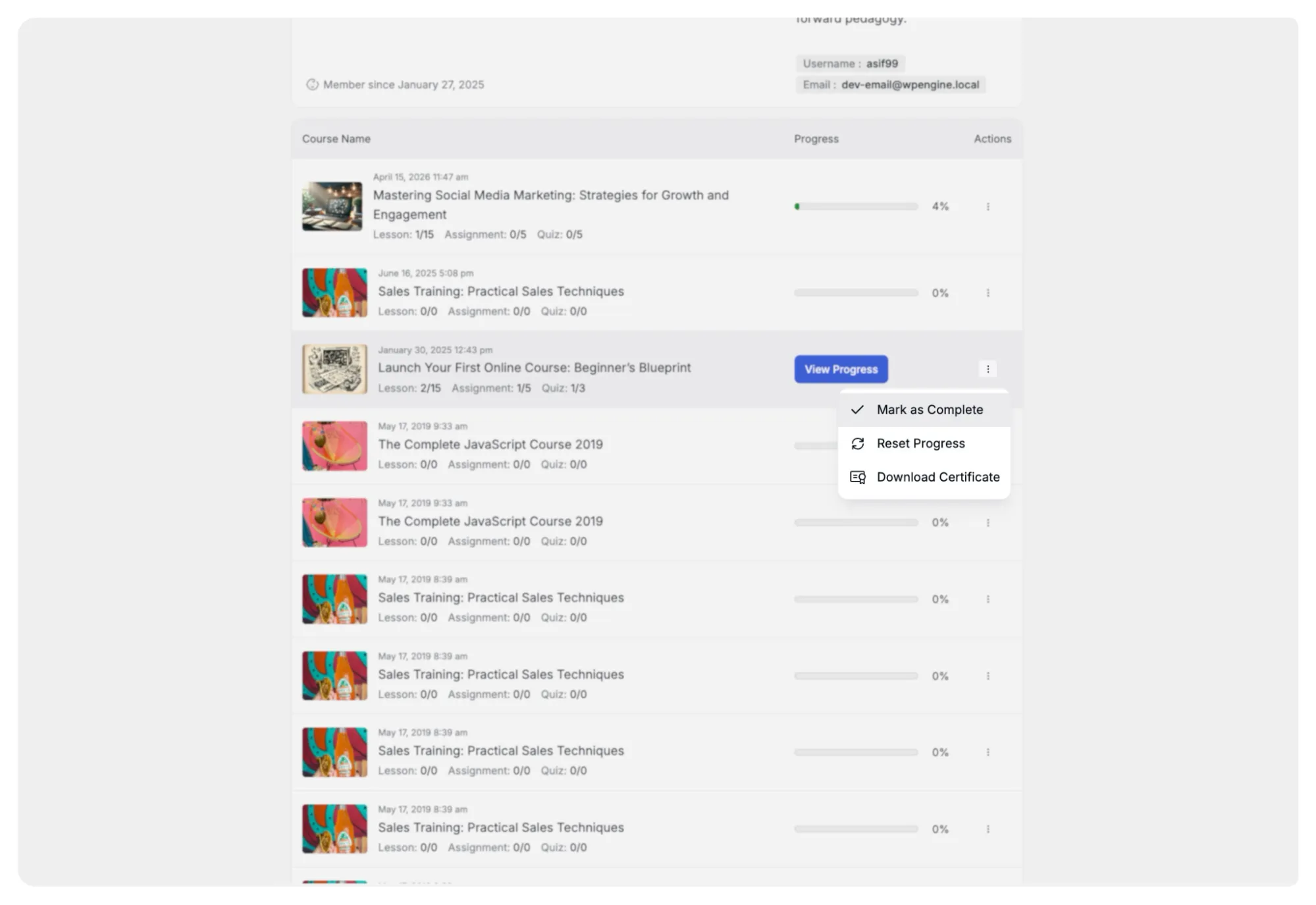The image size is (1316, 905).
Task: Click the 4% progress value
Action: (x=940, y=206)
